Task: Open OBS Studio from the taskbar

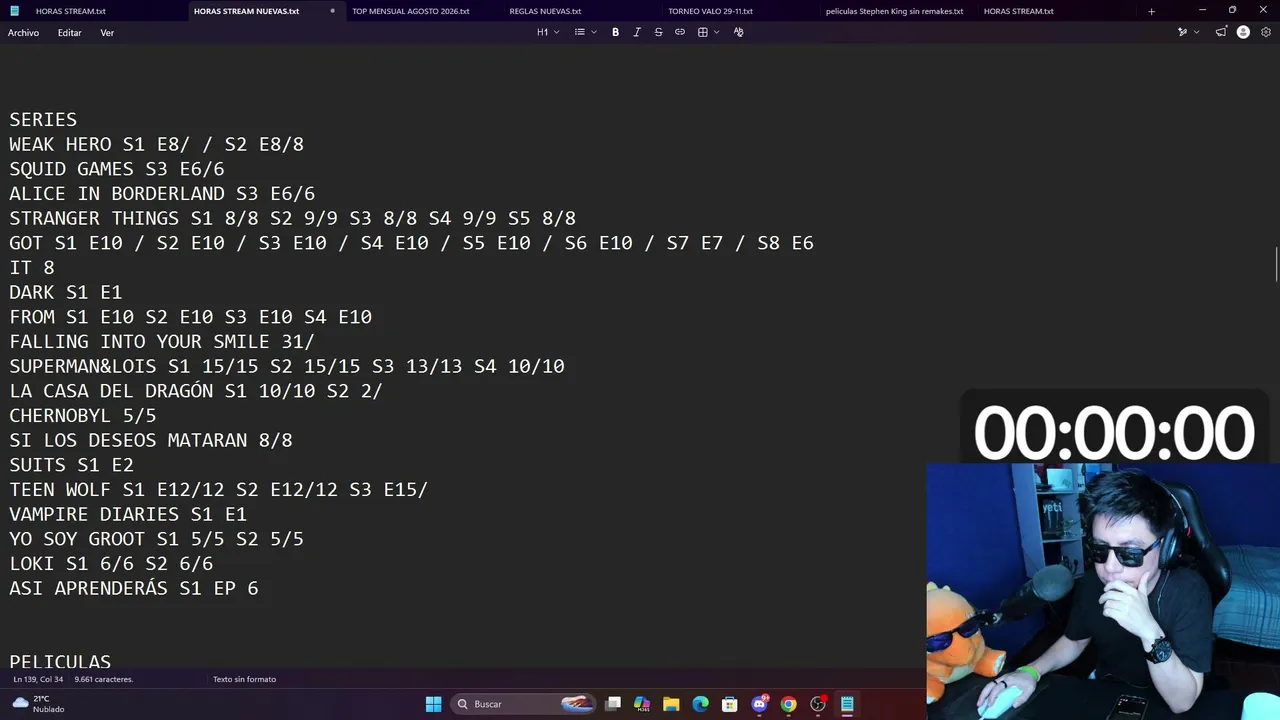Action: coord(818,704)
